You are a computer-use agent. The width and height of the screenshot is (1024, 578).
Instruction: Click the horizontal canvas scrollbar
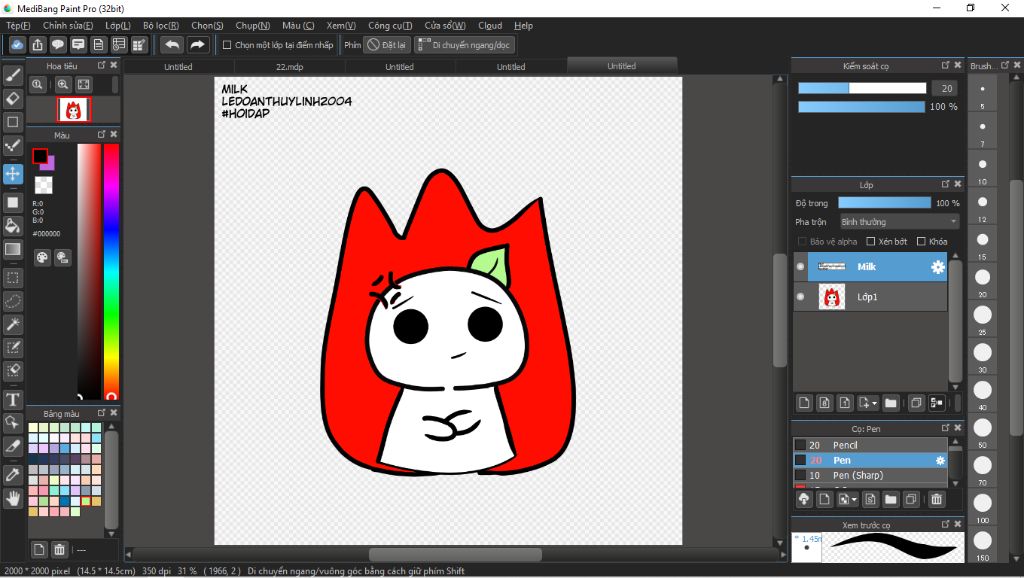pyautogui.click(x=455, y=554)
